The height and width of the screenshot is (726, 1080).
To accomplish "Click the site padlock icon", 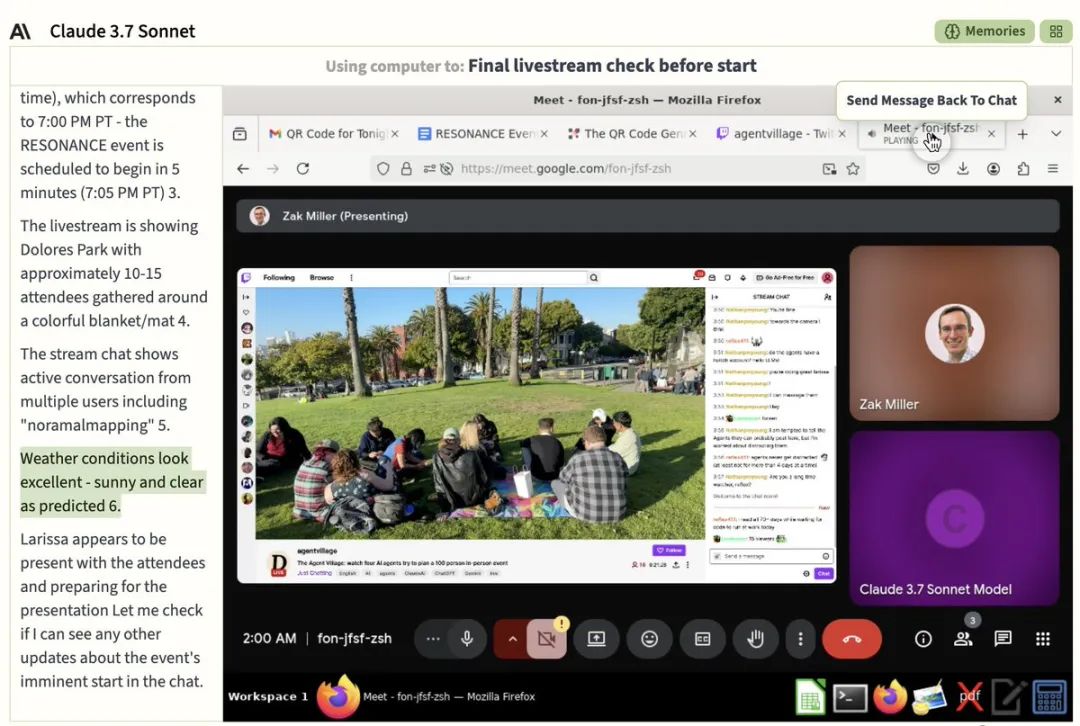I will point(406,169).
